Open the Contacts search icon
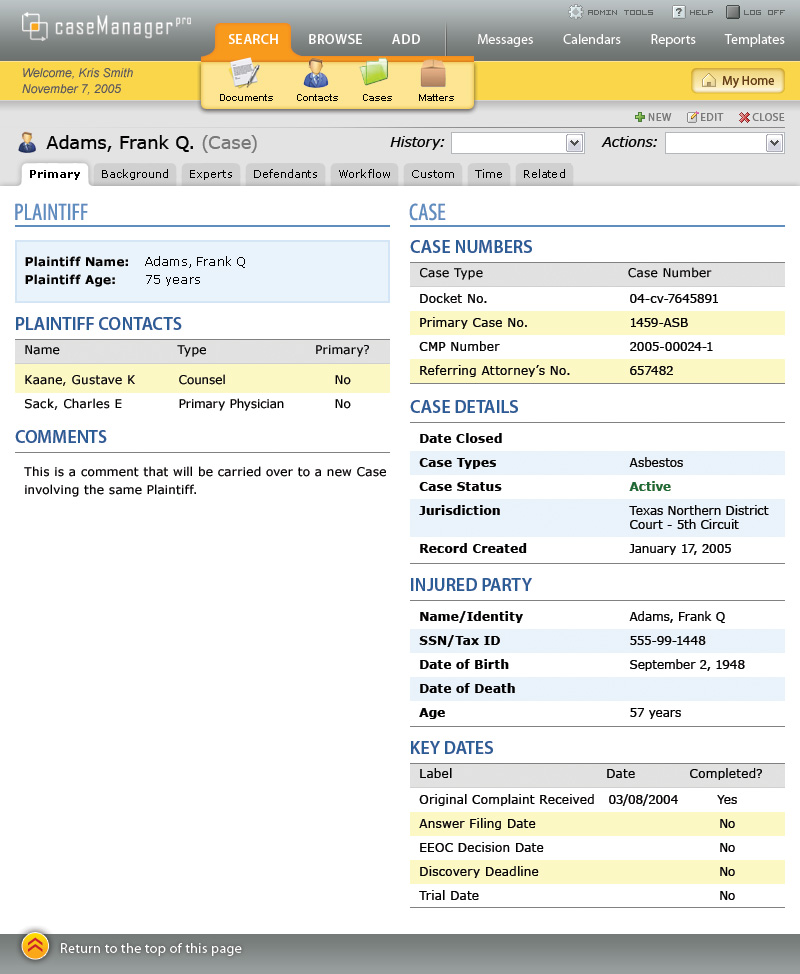The image size is (800, 974). [316, 73]
